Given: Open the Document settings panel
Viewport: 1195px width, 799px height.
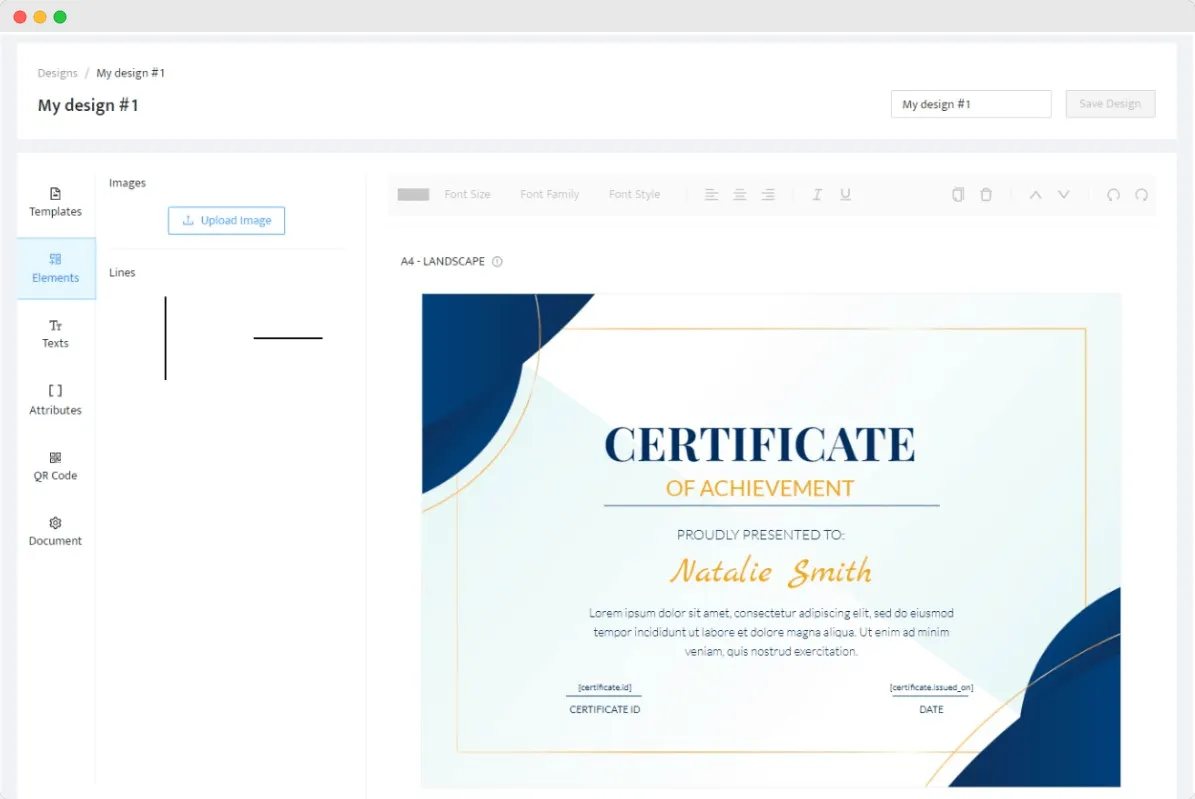Looking at the screenshot, I should pos(55,532).
